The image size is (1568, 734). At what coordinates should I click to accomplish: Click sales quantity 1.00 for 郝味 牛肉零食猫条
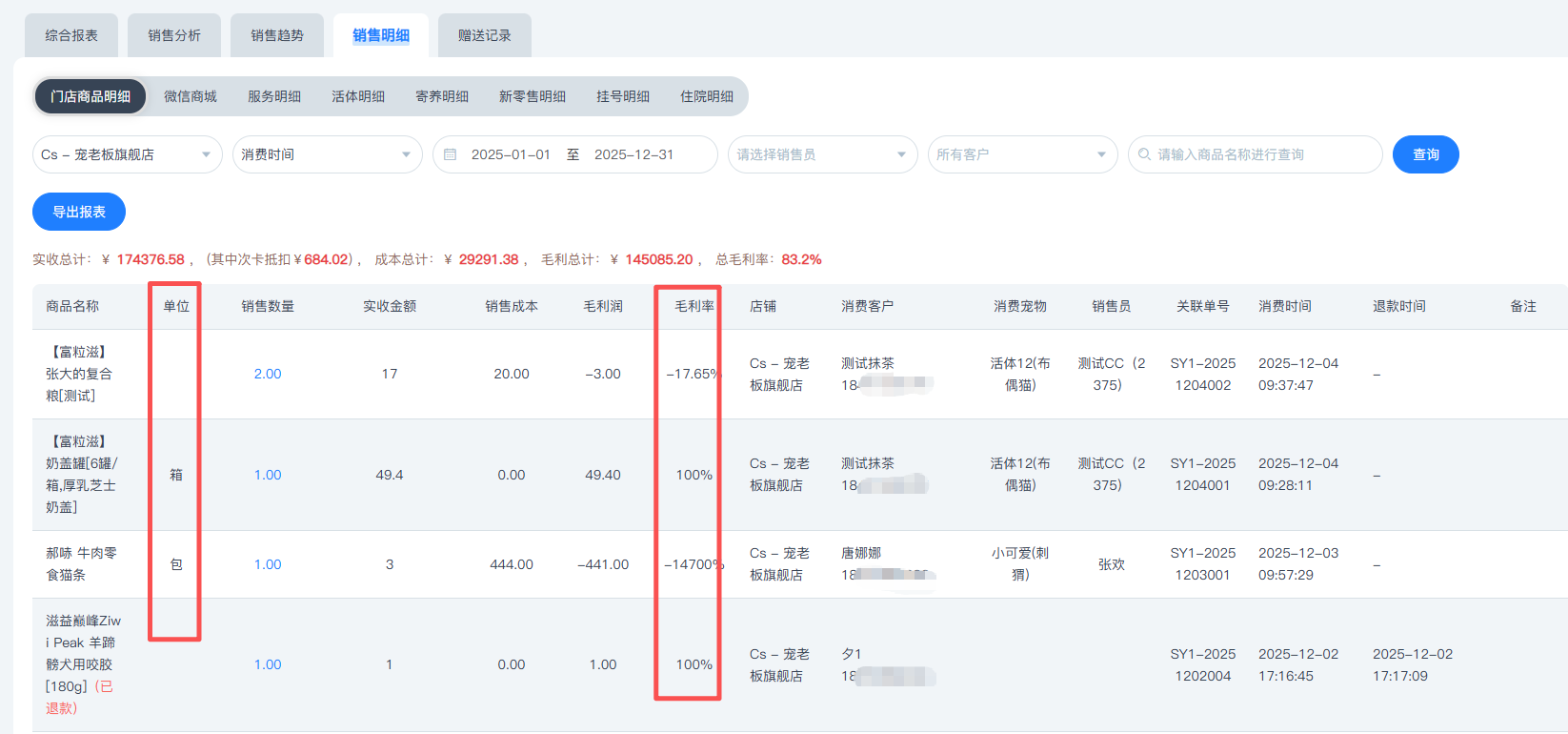(x=268, y=564)
